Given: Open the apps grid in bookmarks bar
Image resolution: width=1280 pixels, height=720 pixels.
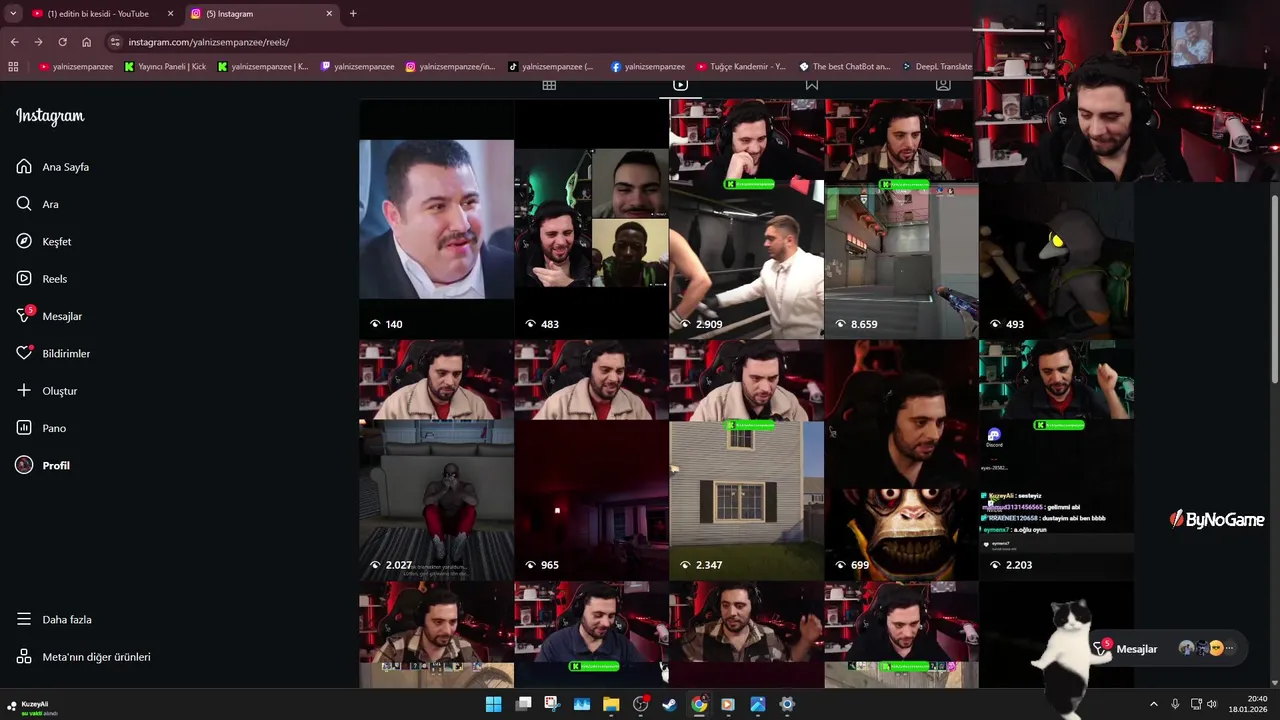Looking at the screenshot, I should pos(13,67).
